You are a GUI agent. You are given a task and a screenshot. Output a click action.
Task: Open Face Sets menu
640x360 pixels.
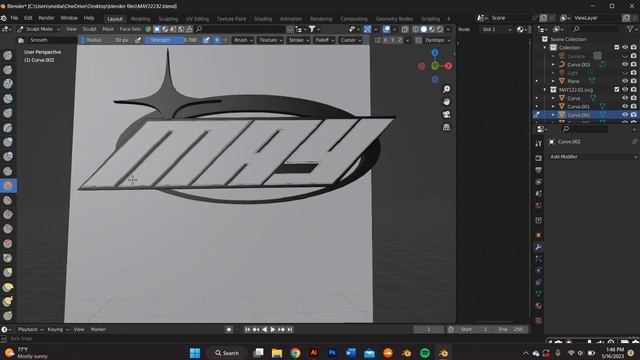130,29
